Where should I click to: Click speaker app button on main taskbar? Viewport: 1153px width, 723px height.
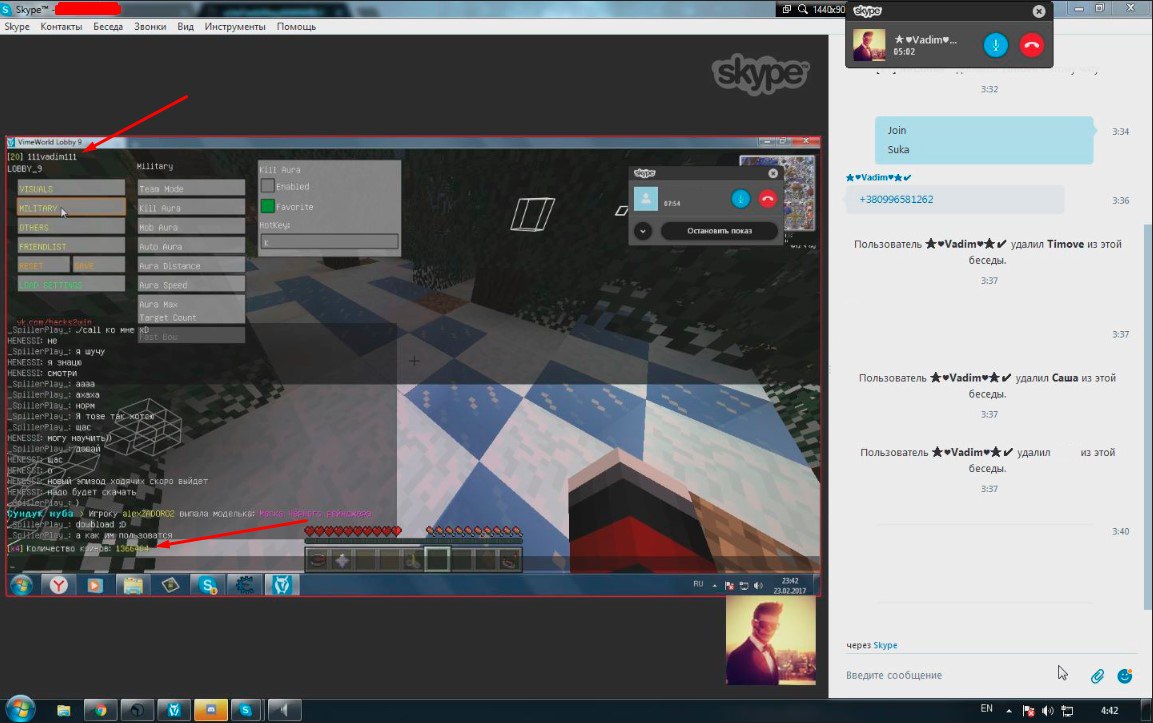[284, 710]
